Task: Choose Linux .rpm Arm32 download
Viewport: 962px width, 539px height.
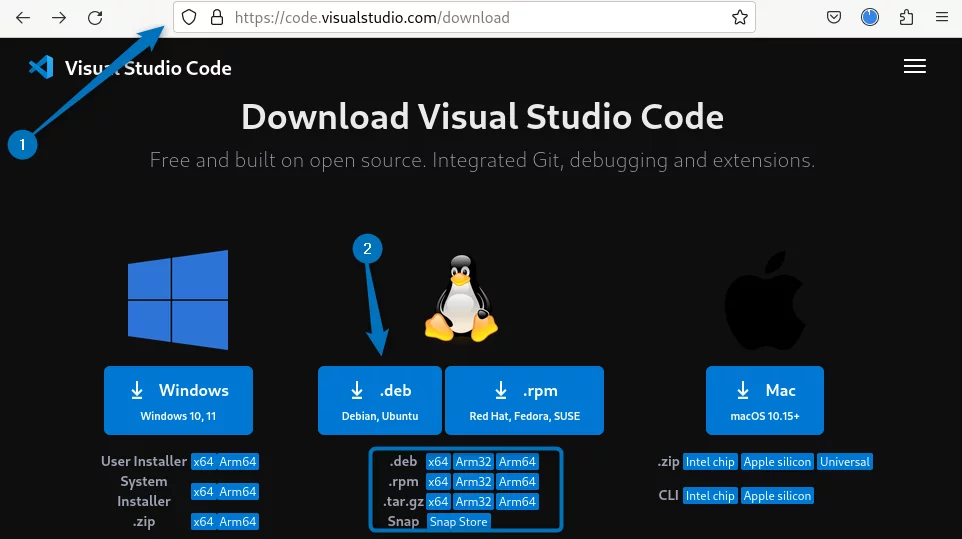Action: pos(473,482)
